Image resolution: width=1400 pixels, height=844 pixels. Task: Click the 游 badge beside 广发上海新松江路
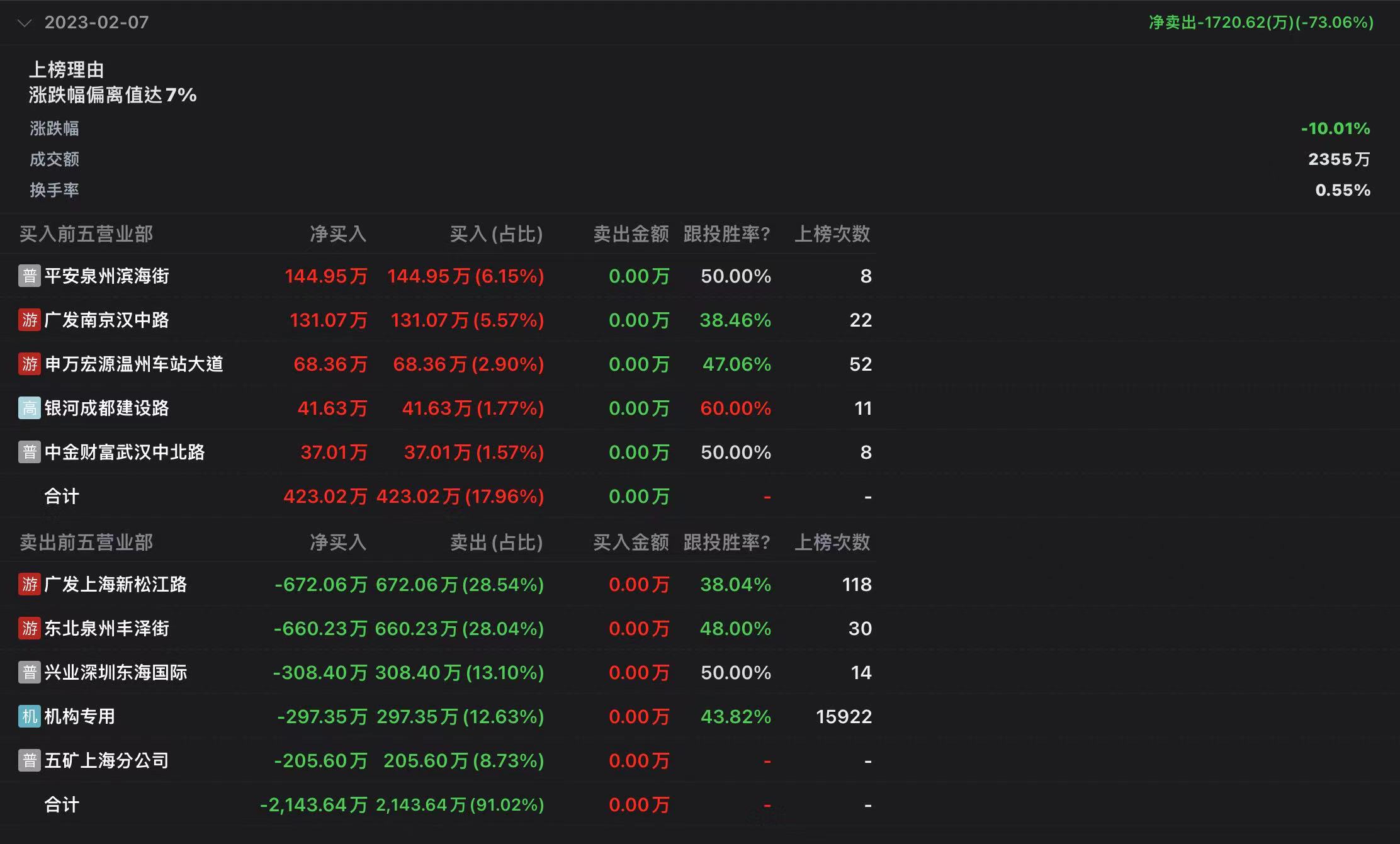[30, 584]
